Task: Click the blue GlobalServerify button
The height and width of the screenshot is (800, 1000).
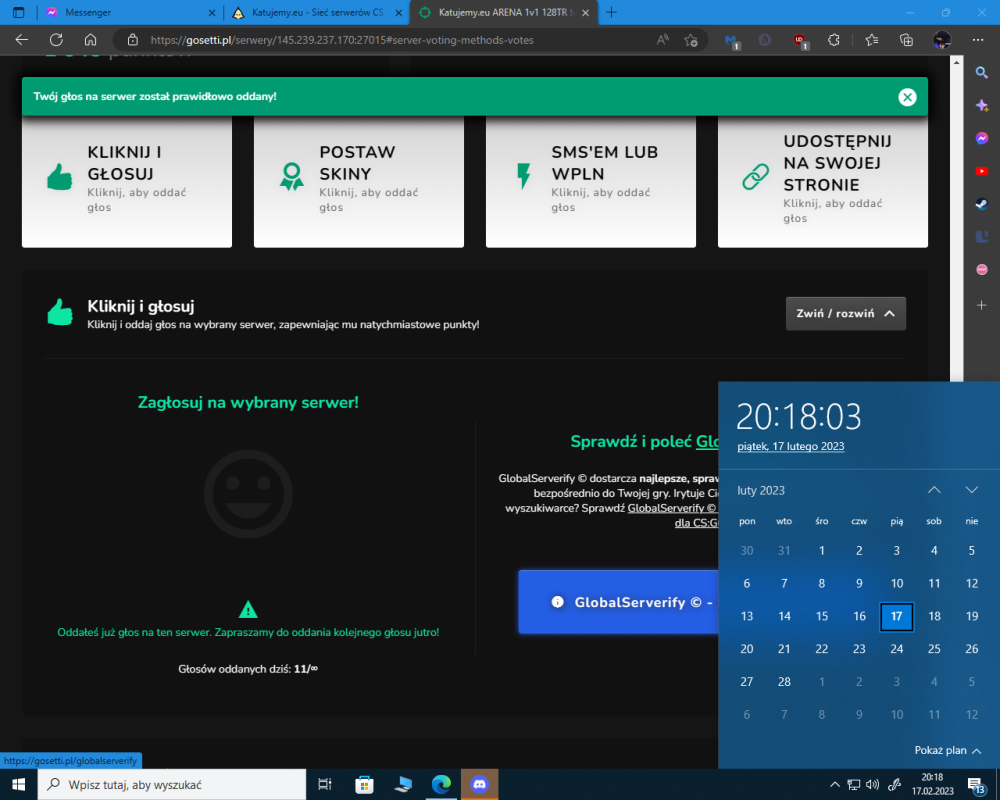Action: 619,602
